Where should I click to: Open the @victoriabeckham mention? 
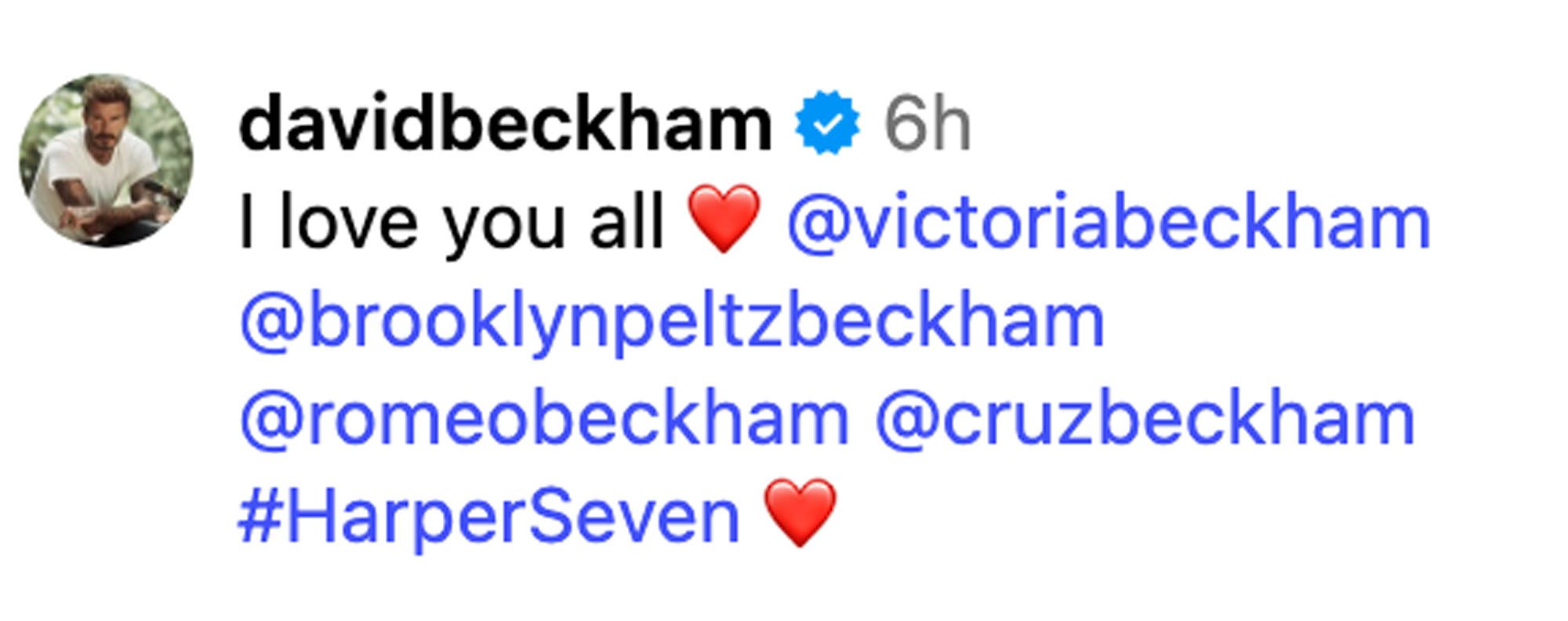click(x=1108, y=223)
